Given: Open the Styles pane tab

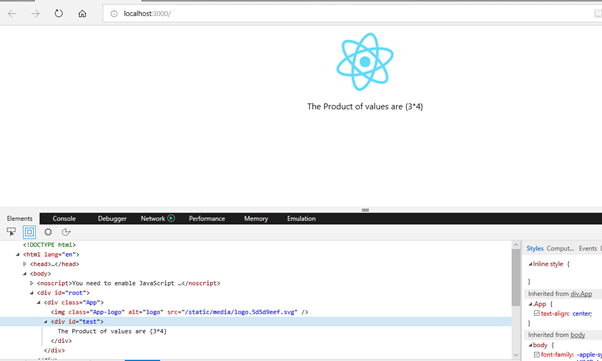Looking at the screenshot, I should pos(535,248).
